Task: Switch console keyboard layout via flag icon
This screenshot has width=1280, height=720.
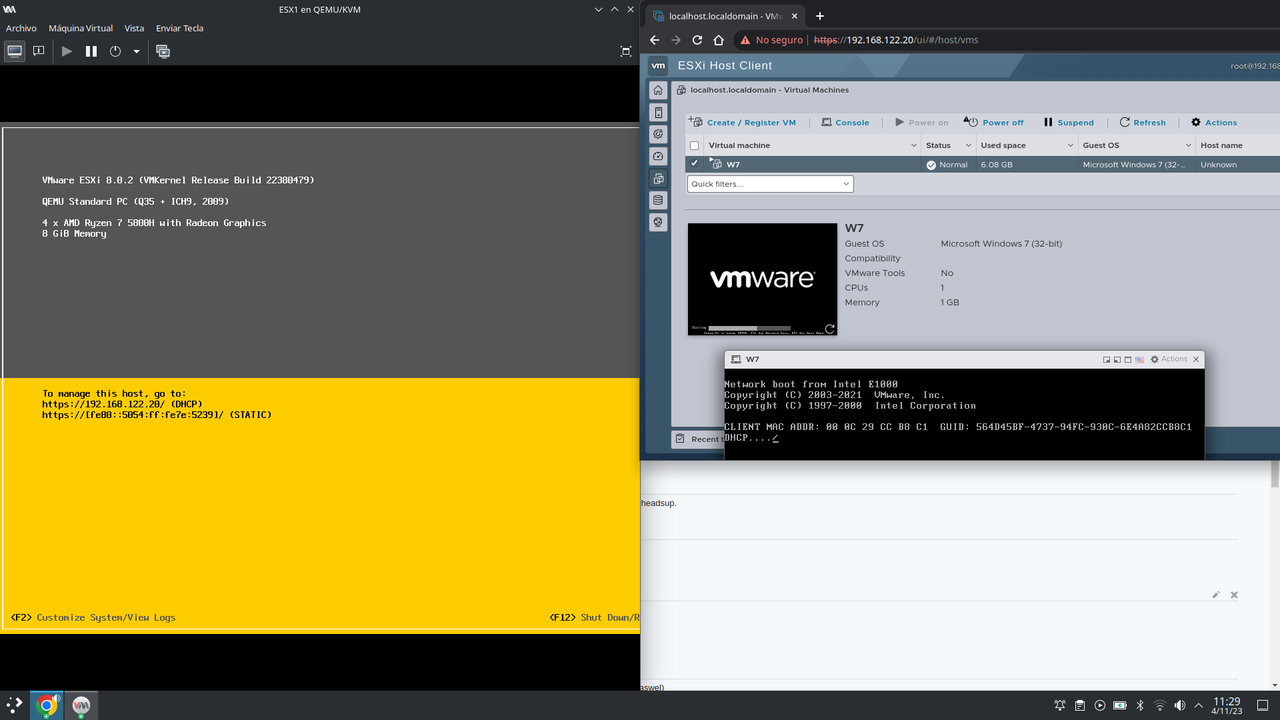Action: (1140, 358)
